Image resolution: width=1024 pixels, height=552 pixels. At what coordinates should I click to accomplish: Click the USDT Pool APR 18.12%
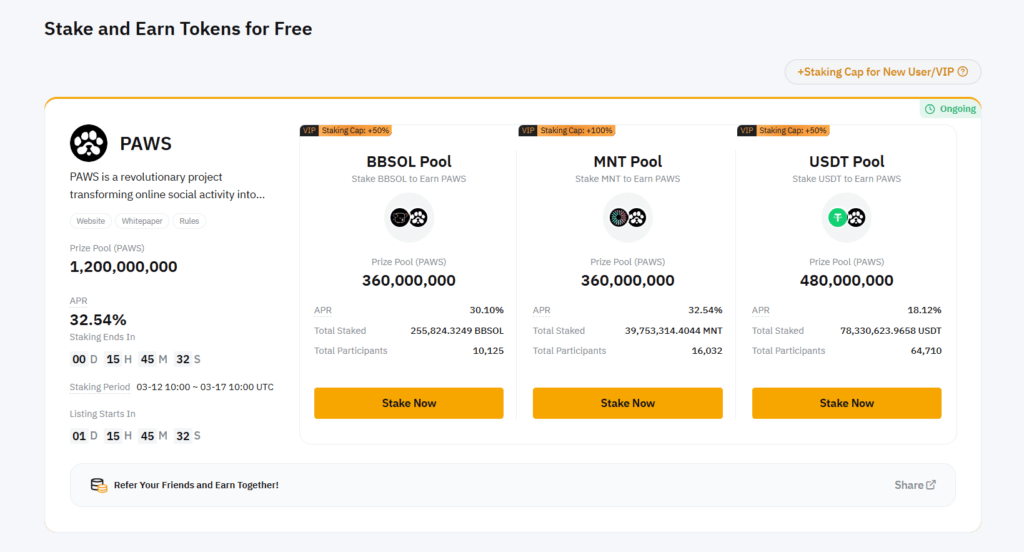[924, 310]
